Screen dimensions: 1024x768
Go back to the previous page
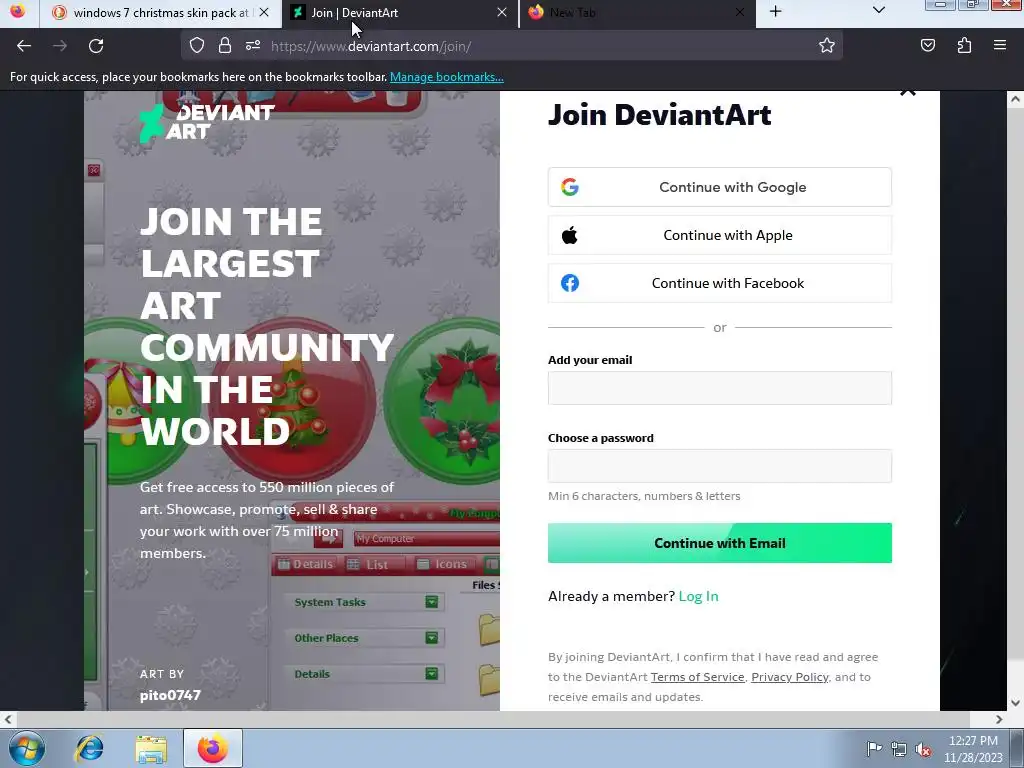24,46
